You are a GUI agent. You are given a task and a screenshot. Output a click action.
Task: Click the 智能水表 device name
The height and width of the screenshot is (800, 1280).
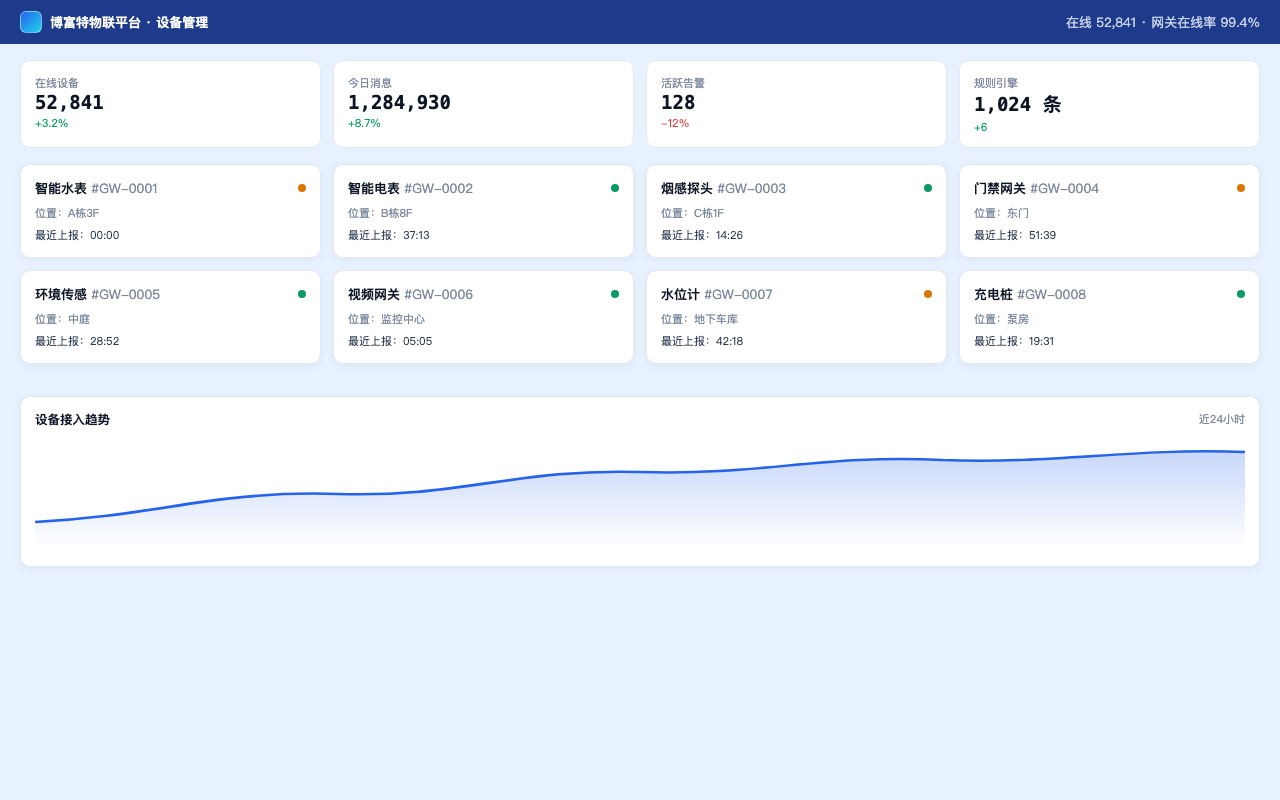(61, 188)
